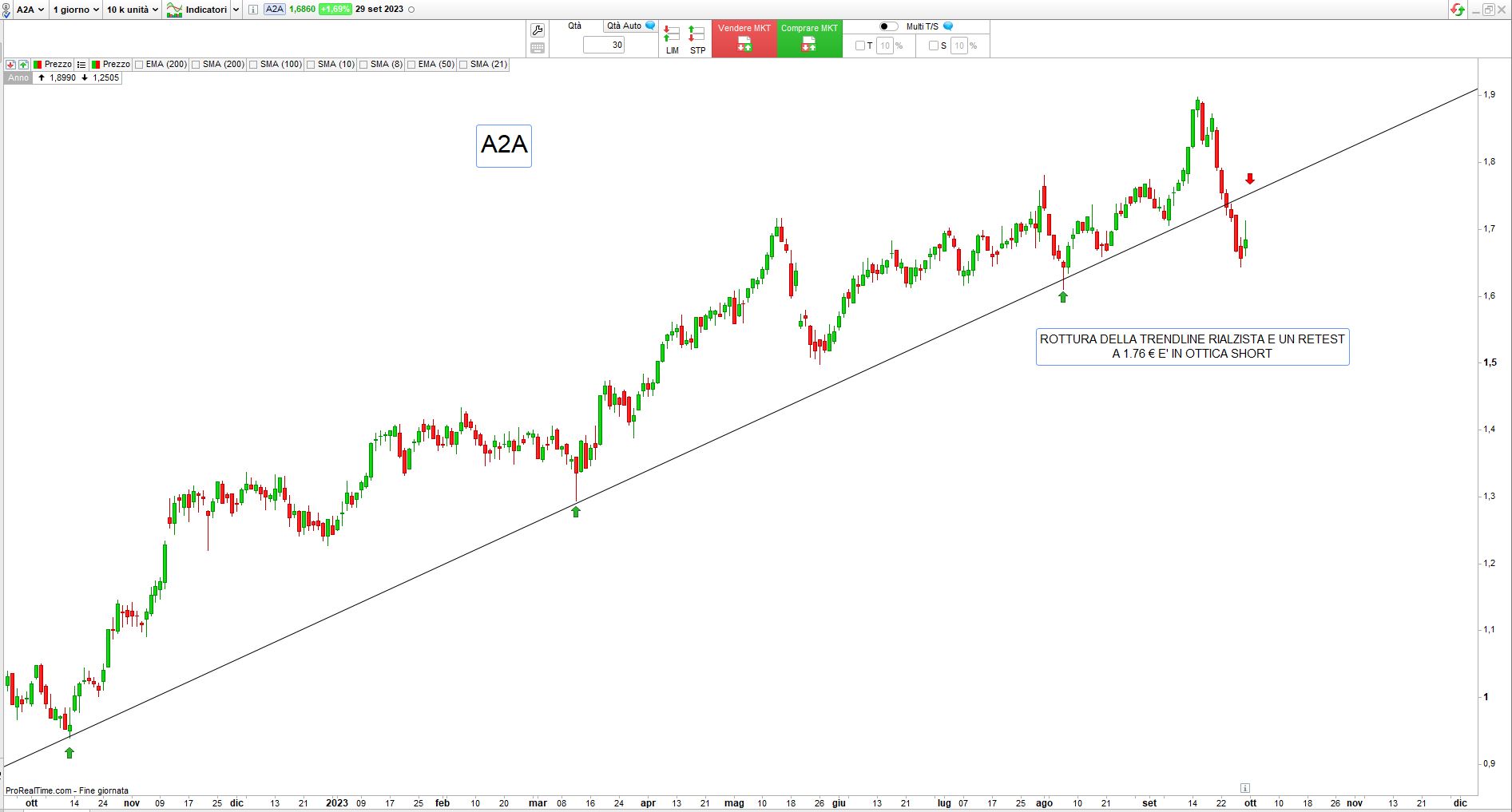1512x812 pixels.
Task: Click the green up-arrow panel icon
Action: 23,65
